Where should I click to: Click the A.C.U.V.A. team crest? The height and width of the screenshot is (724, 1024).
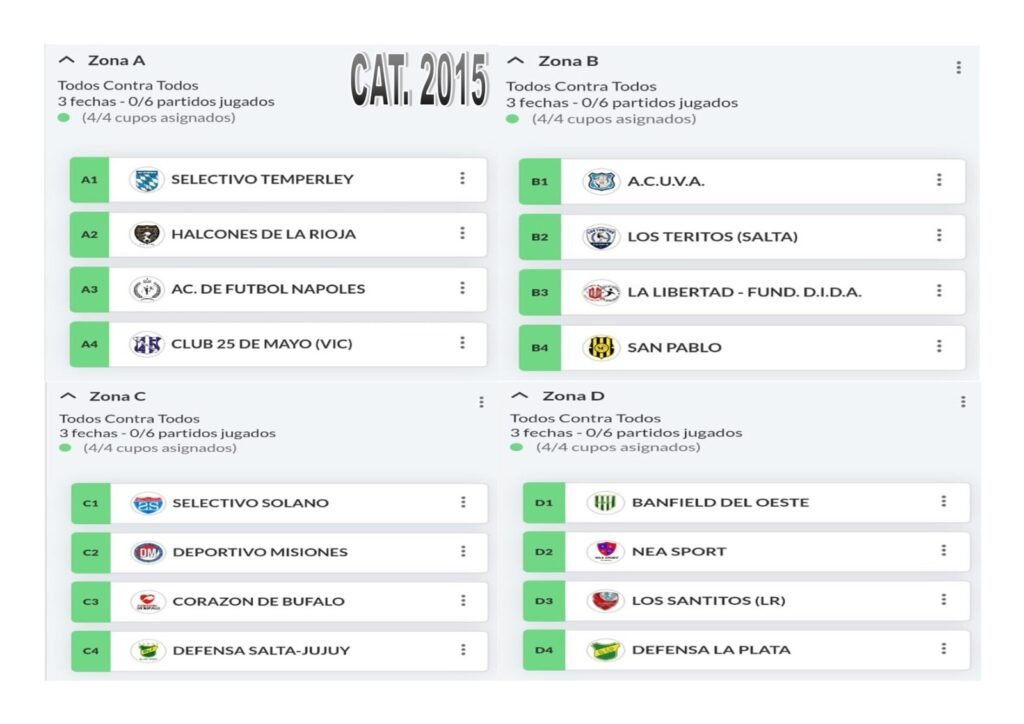(x=602, y=181)
